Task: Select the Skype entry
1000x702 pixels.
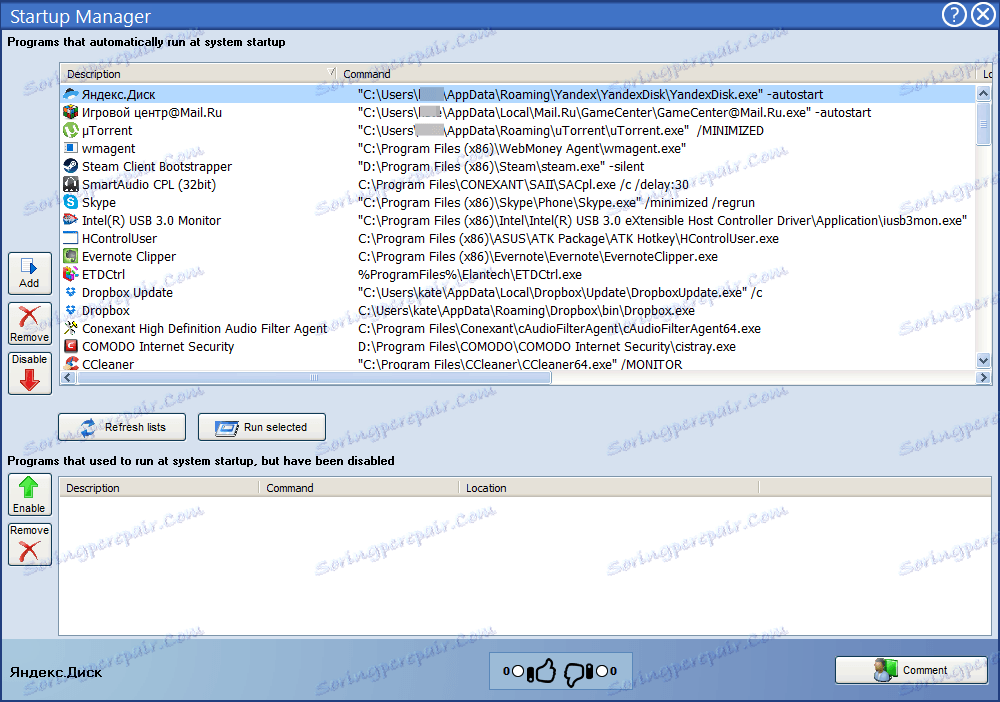Action: [518, 202]
